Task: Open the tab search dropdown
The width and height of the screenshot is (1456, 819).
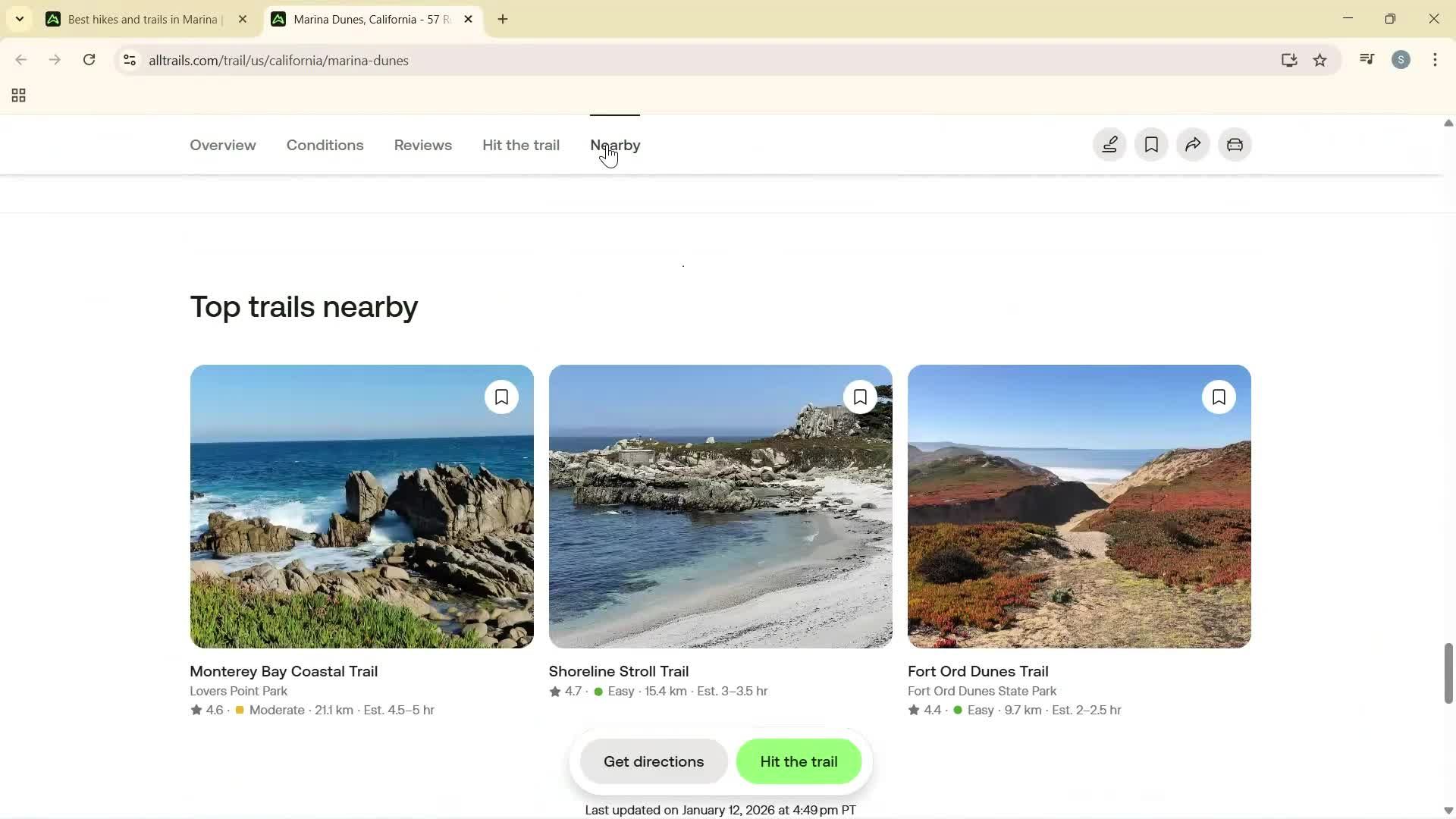Action: [x=19, y=19]
